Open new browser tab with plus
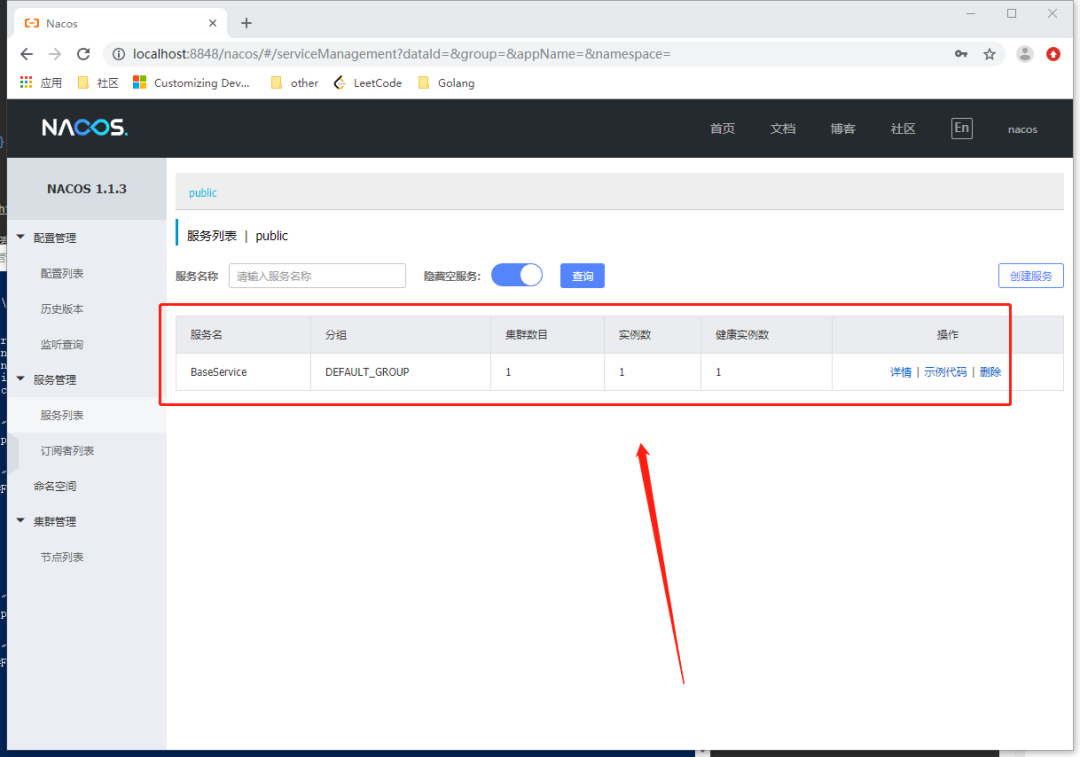The width and height of the screenshot is (1080, 757). (246, 23)
